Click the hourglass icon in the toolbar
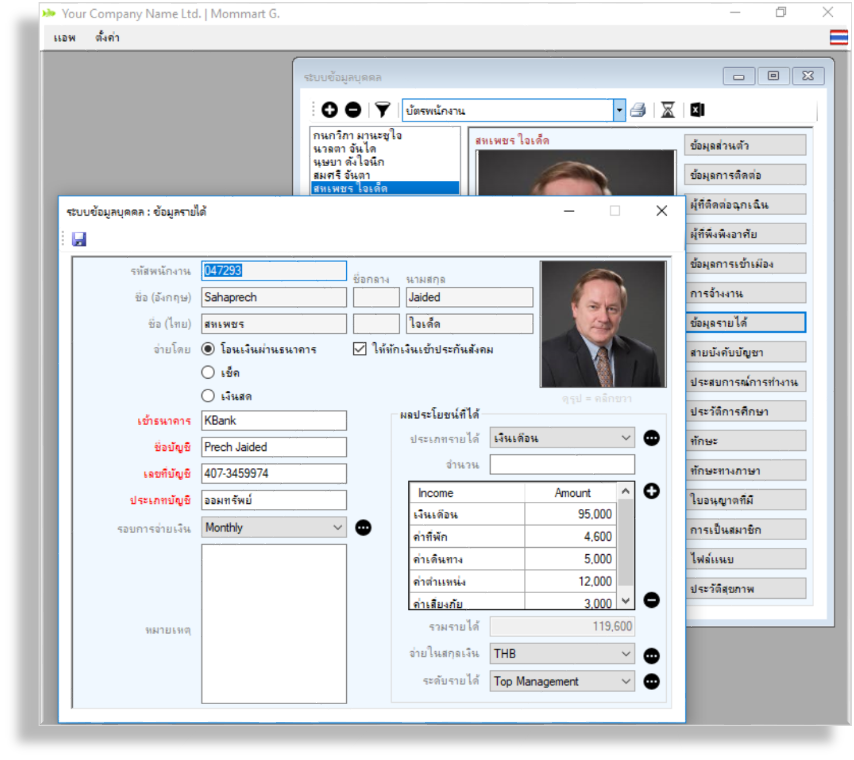Screen dimensions: 854x760 coord(667,110)
